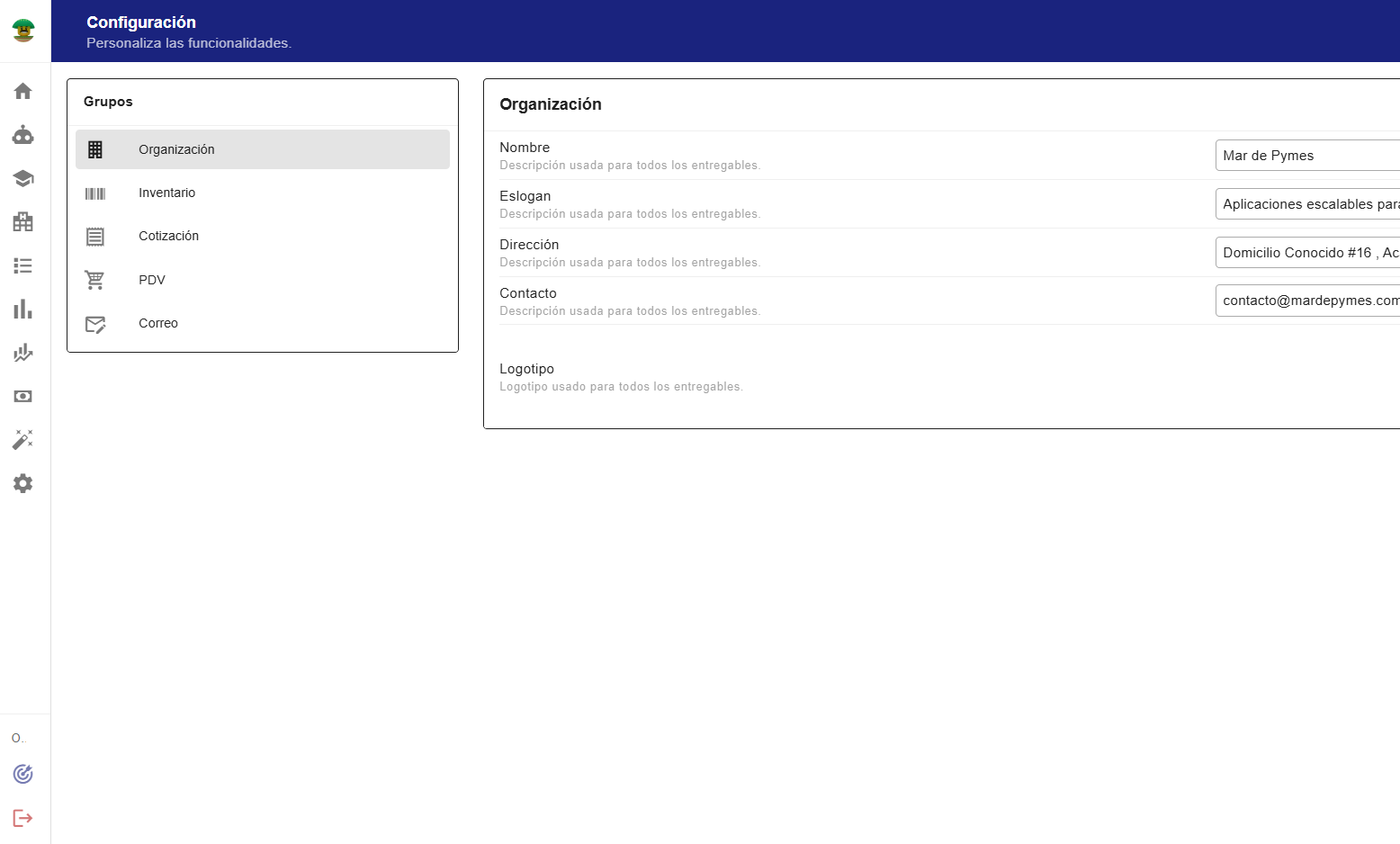Click the PDV shopping cart icon
The width and height of the screenshot is (1400, 844).
pos(94,280)
